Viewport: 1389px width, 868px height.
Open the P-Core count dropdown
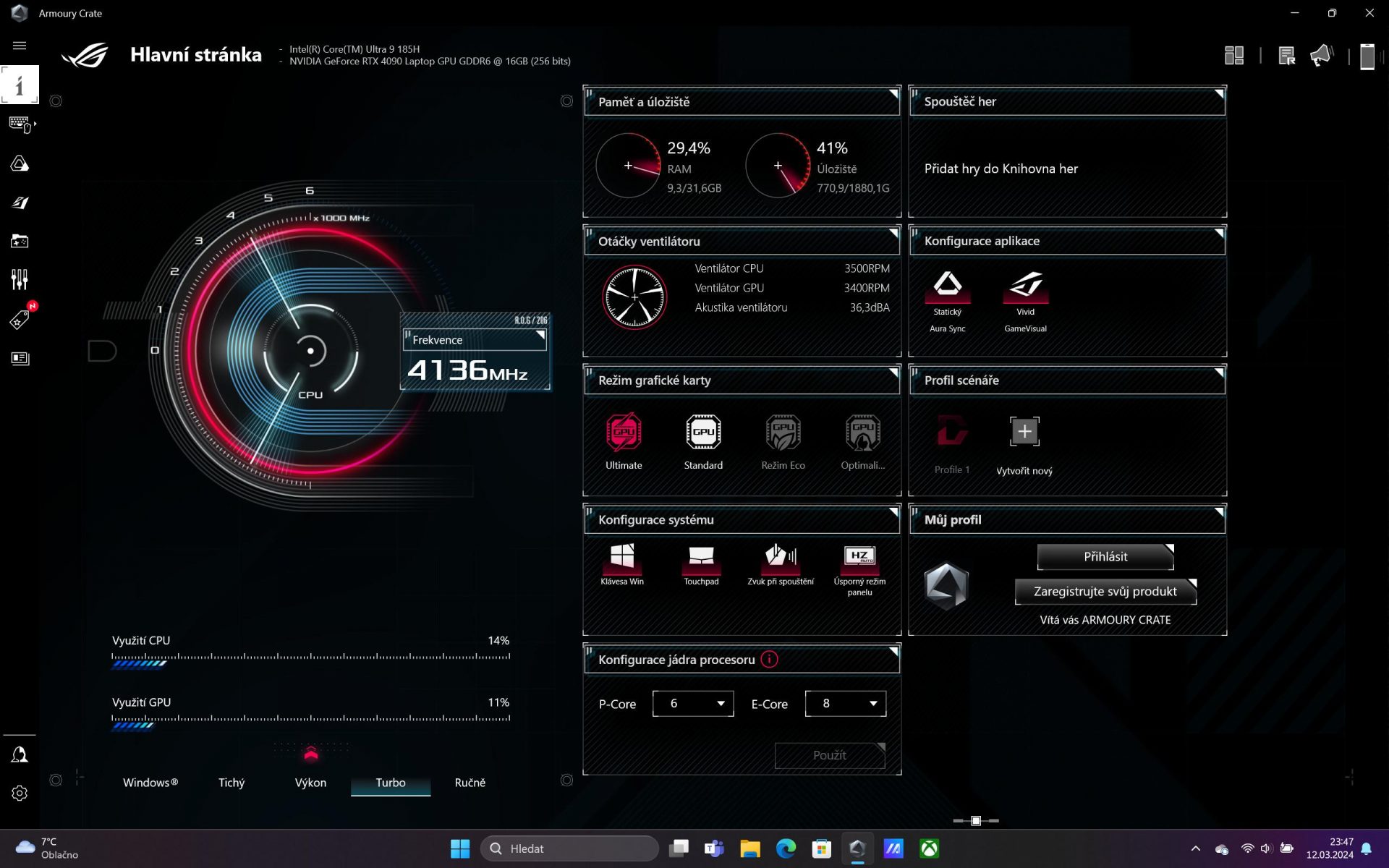693,704
